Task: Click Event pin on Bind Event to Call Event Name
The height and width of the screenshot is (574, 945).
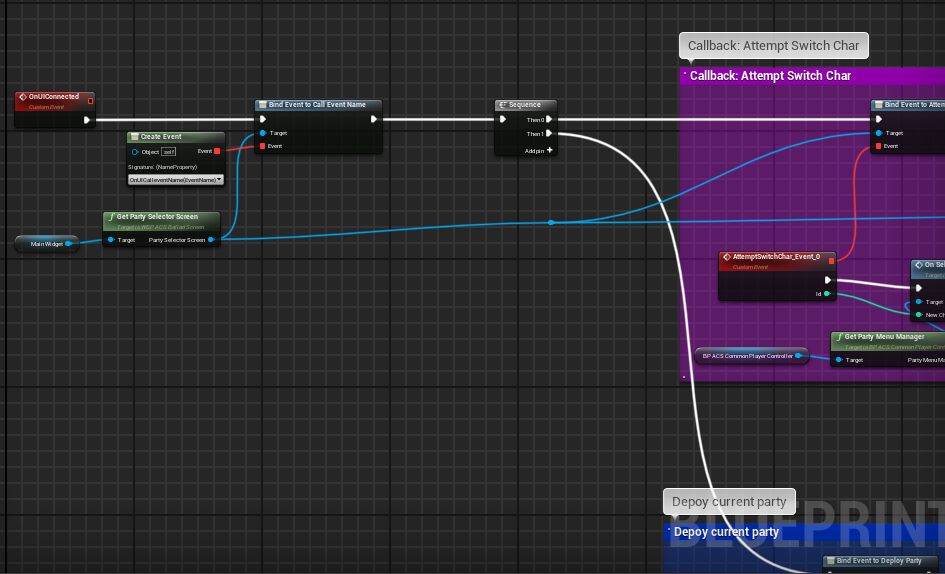Action: tap(263, 146)
